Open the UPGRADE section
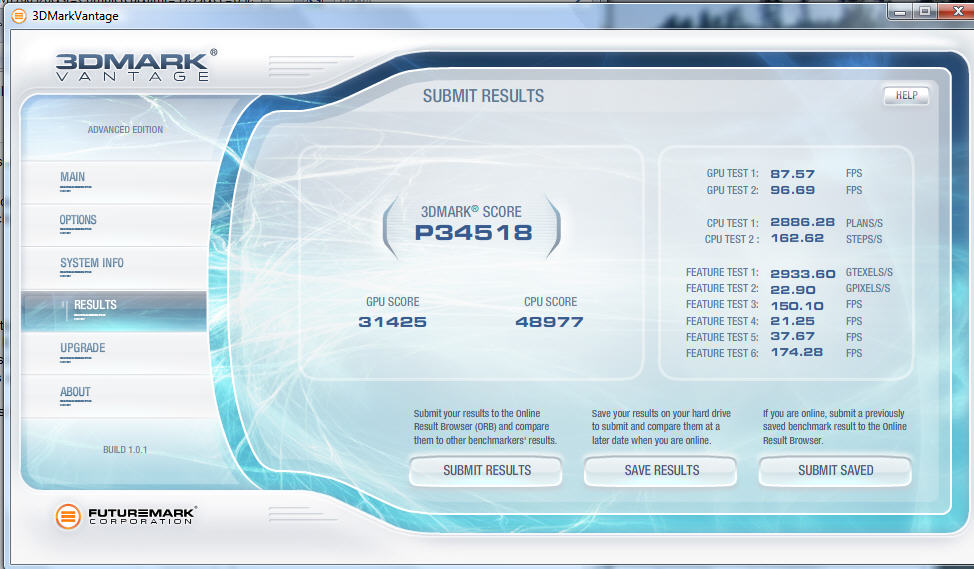Screen dimensions: 974x569 (x=82, y=349)
